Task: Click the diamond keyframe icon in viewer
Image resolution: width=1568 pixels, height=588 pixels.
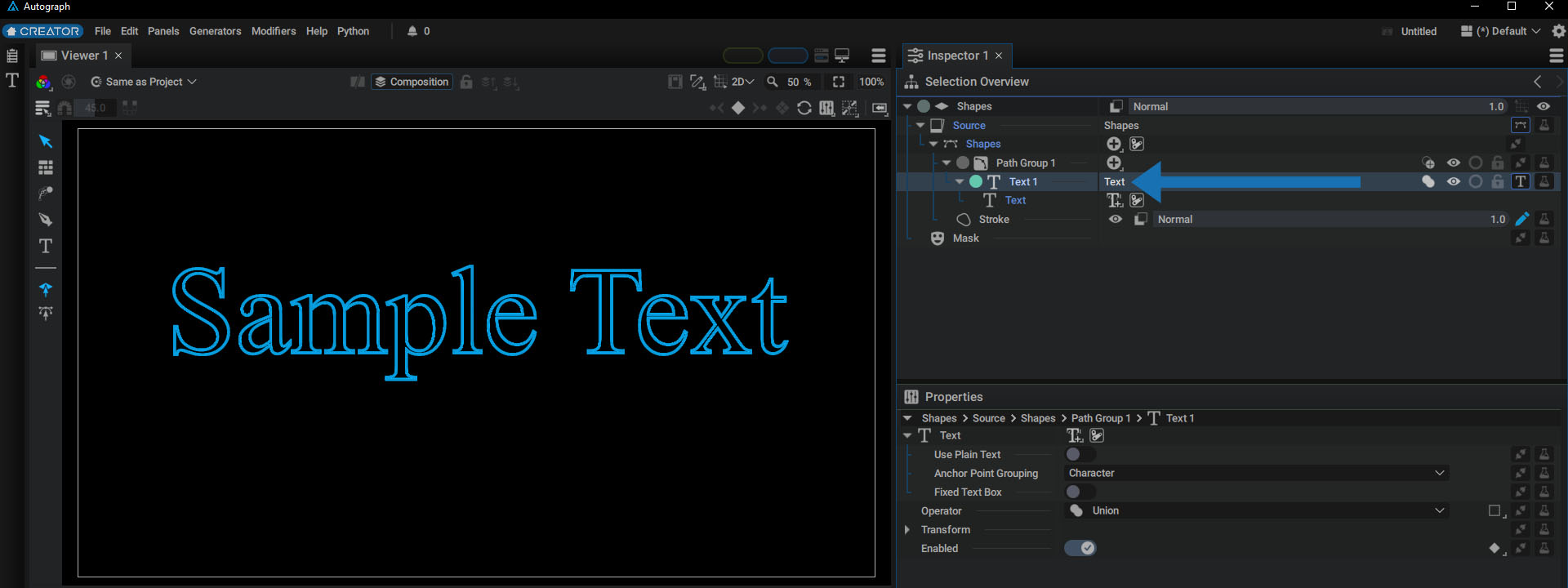Action: 738,108
